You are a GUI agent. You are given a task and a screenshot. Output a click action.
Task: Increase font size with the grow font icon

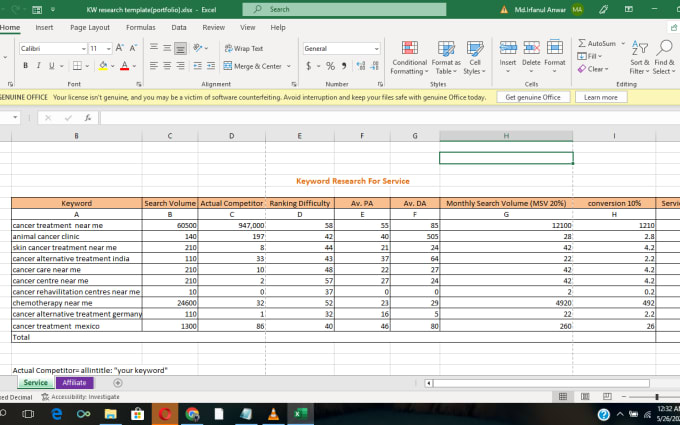(120, 48)
